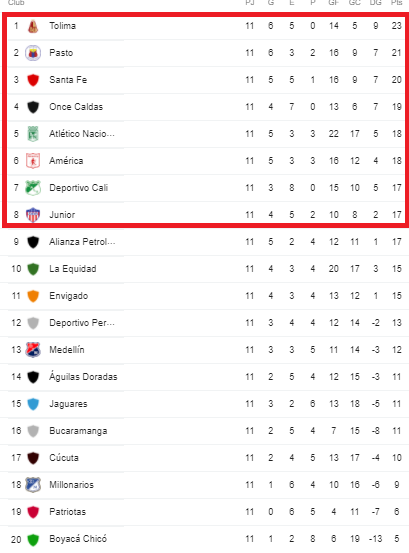
Task: Open the Once Caldas team link
Action: pyautogui.click(x=76, y=107)
